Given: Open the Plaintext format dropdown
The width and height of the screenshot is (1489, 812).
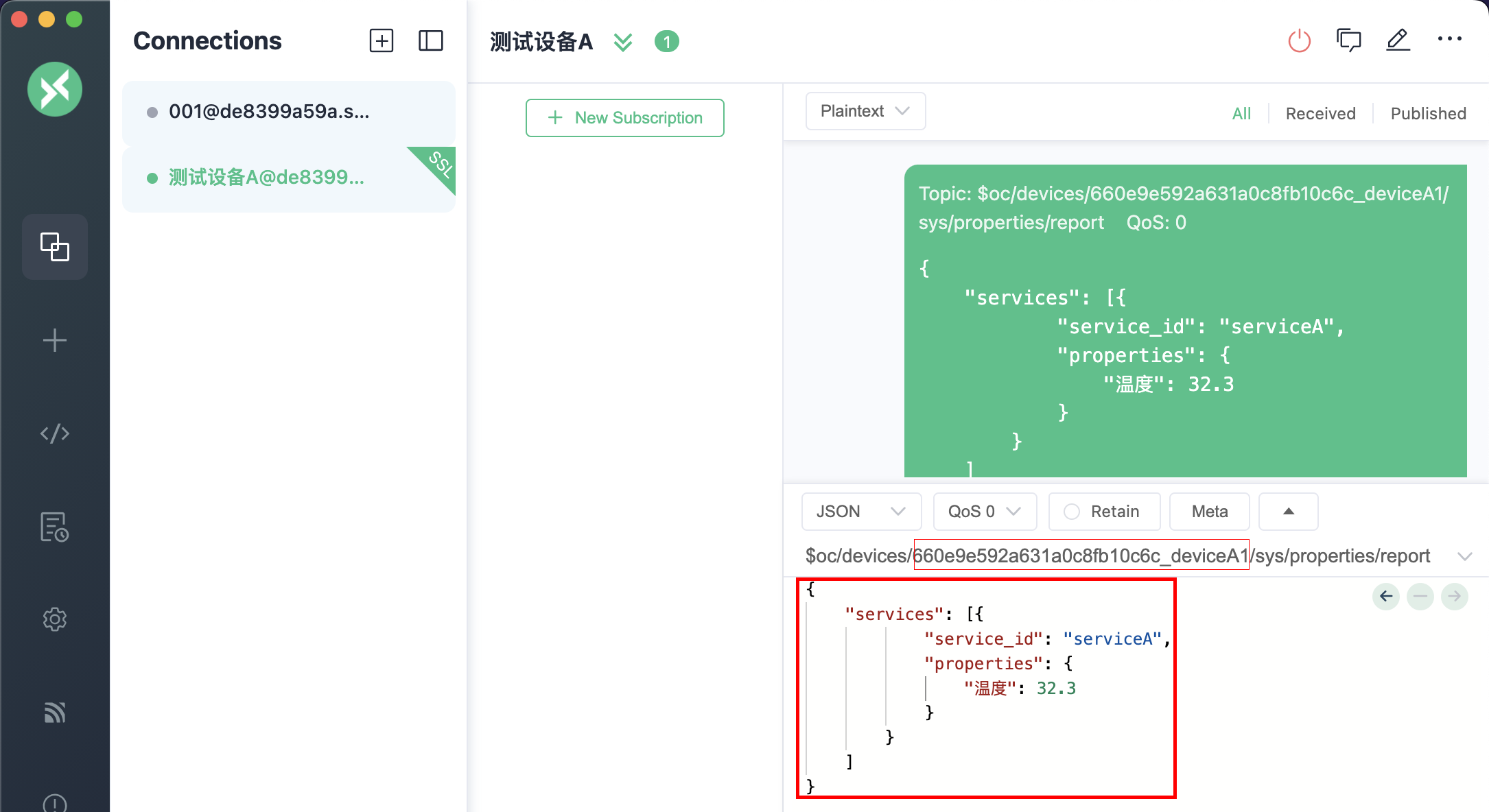Looking at the screenshot, I should click(x=865, y=111).
